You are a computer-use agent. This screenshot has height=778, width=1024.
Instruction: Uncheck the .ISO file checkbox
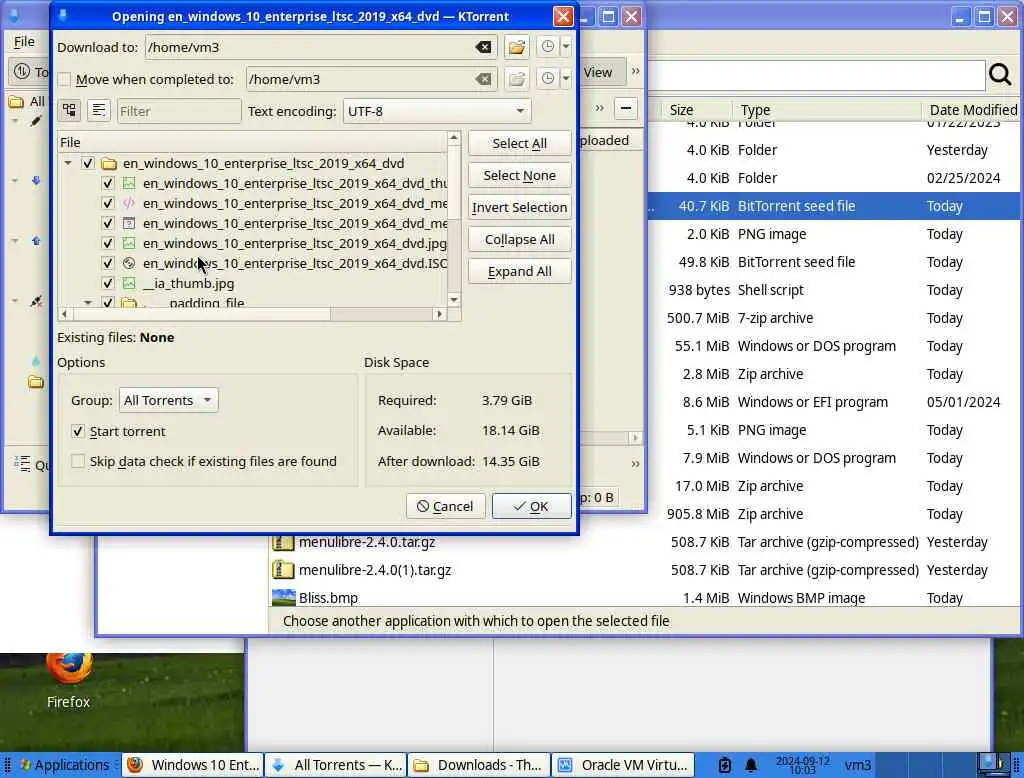(108, 263)
